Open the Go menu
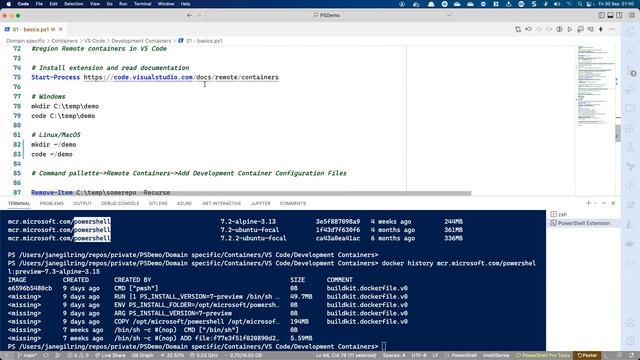 (109, 4)
